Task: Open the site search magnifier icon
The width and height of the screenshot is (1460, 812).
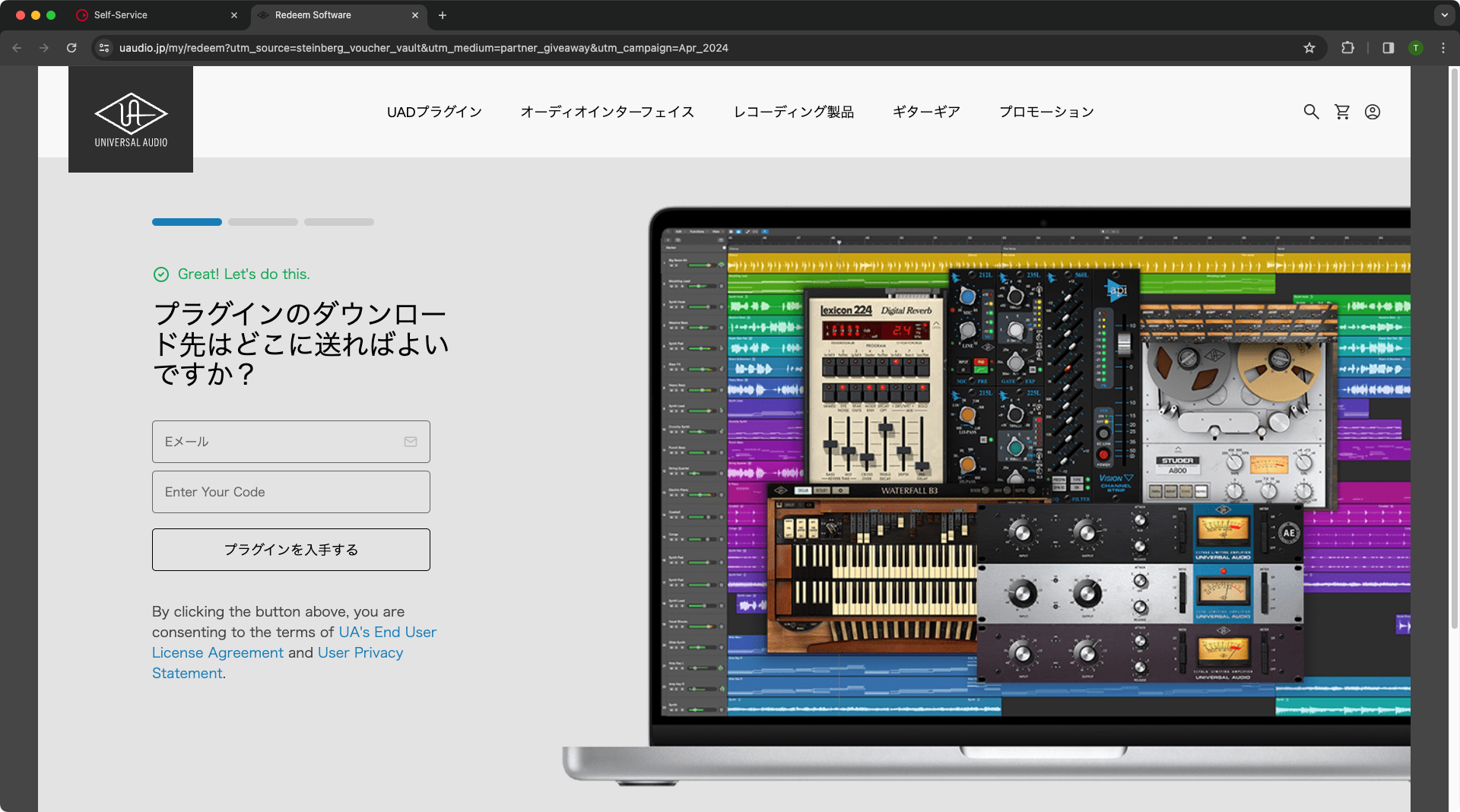Action: tap(1311, 112)
